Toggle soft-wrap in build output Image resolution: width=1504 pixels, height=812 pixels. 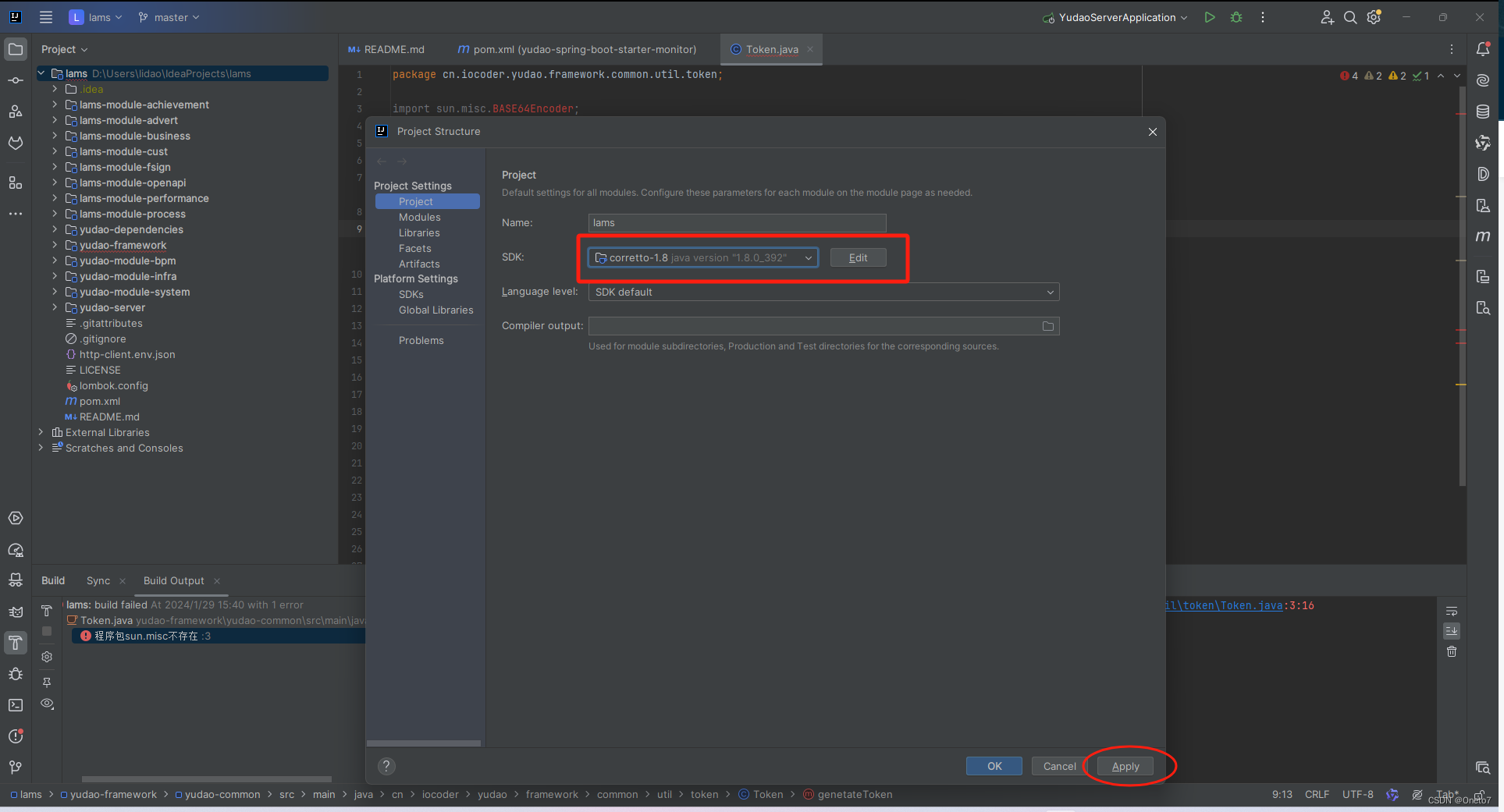1452,611
